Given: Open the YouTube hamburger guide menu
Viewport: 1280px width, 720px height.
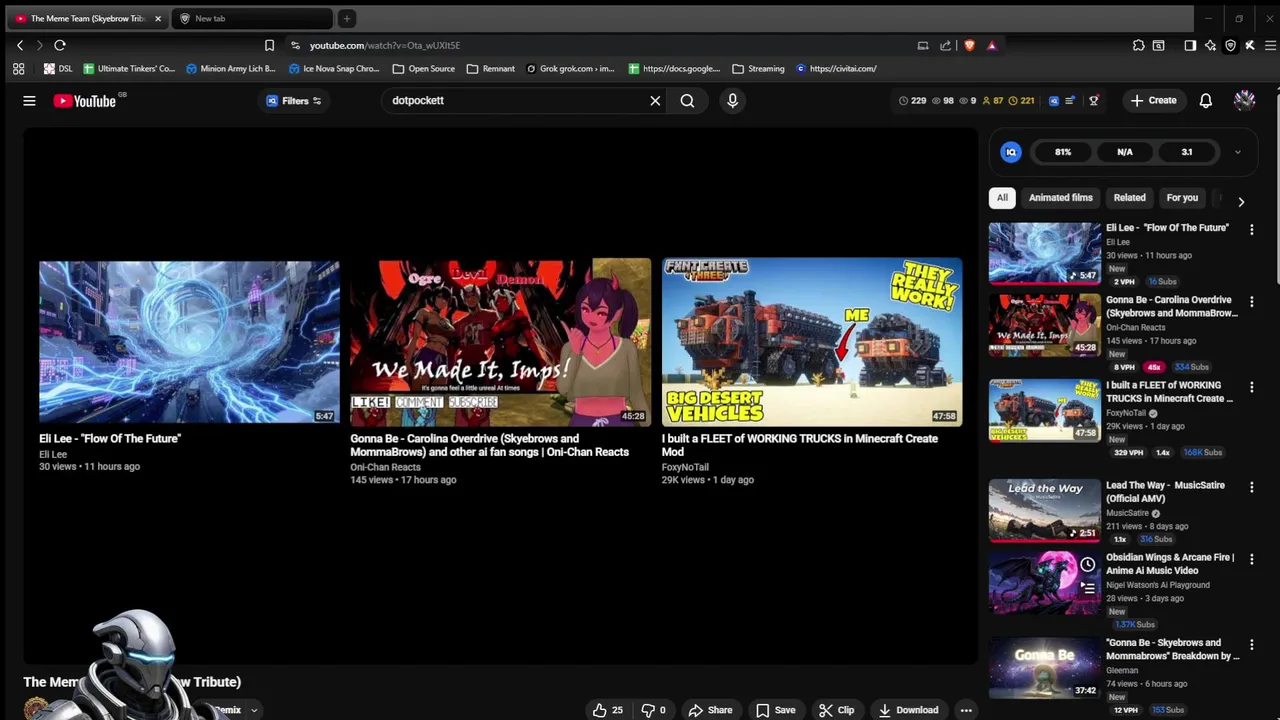Looking at the screenshot, I should pyautogui.click(x=29, y=100).
